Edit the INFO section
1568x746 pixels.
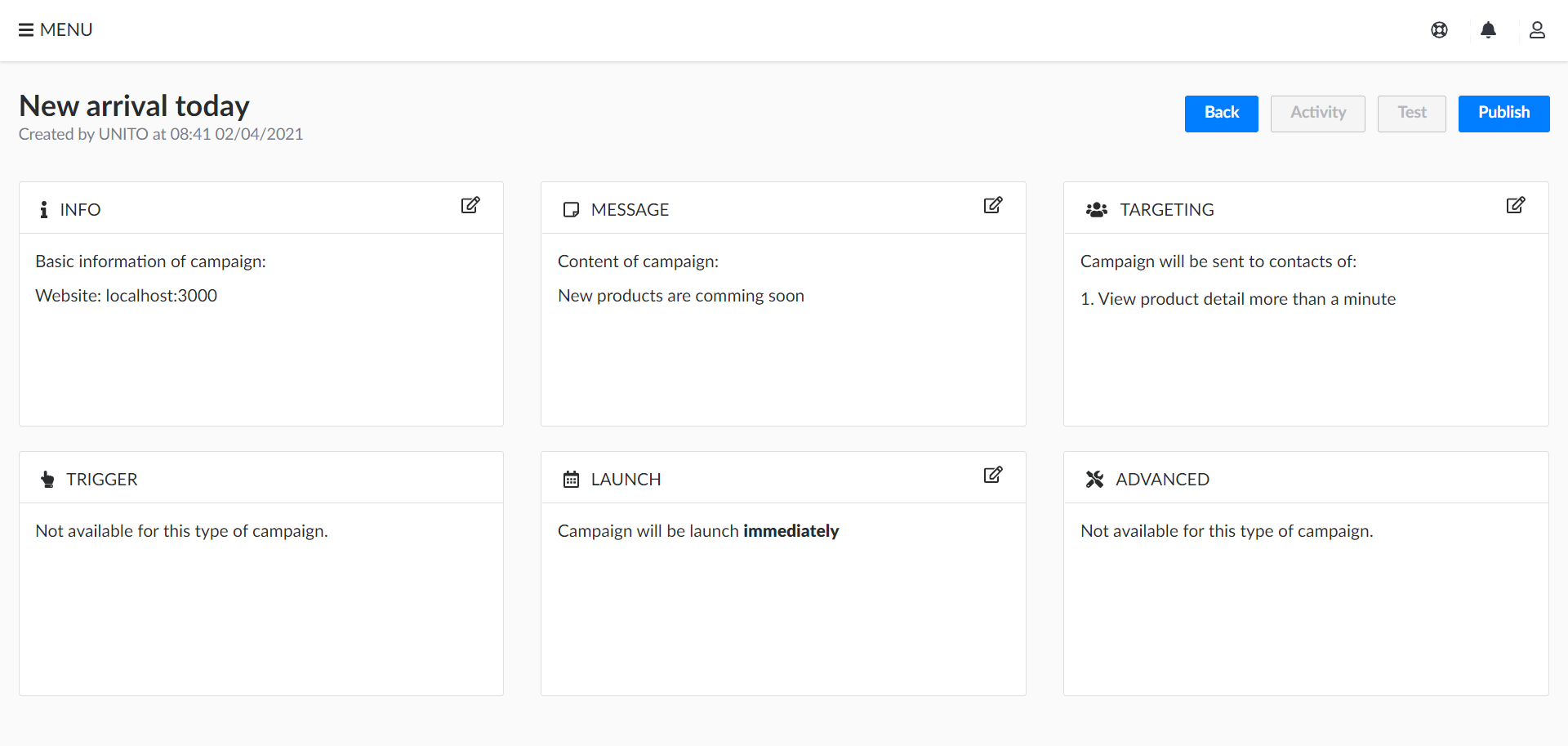pyautogui.click(x=470, y=205)
